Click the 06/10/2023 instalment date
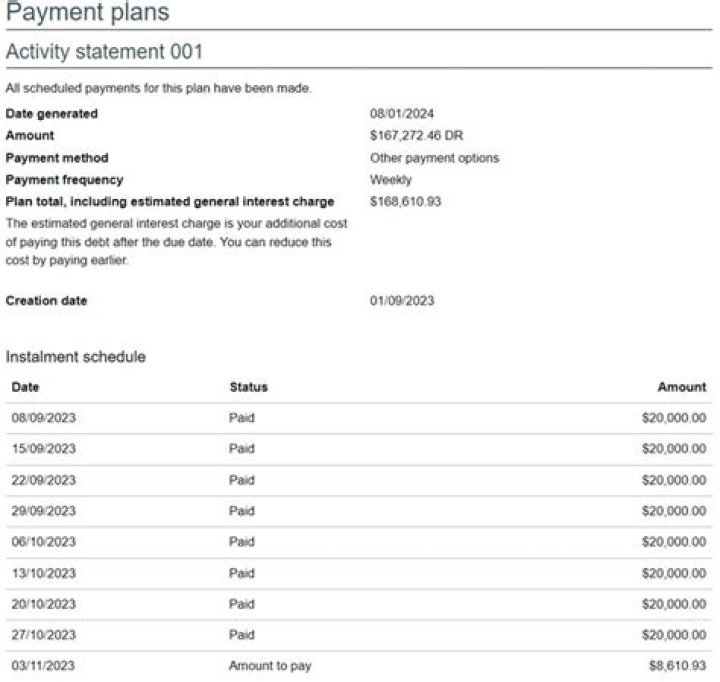 click(43, 542)
